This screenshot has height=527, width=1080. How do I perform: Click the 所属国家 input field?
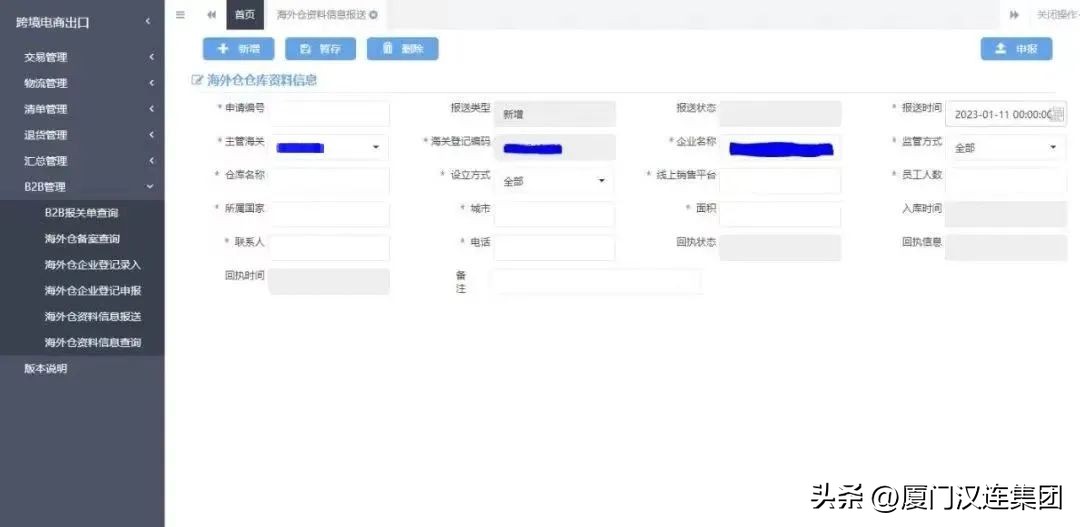click(329, 214)
